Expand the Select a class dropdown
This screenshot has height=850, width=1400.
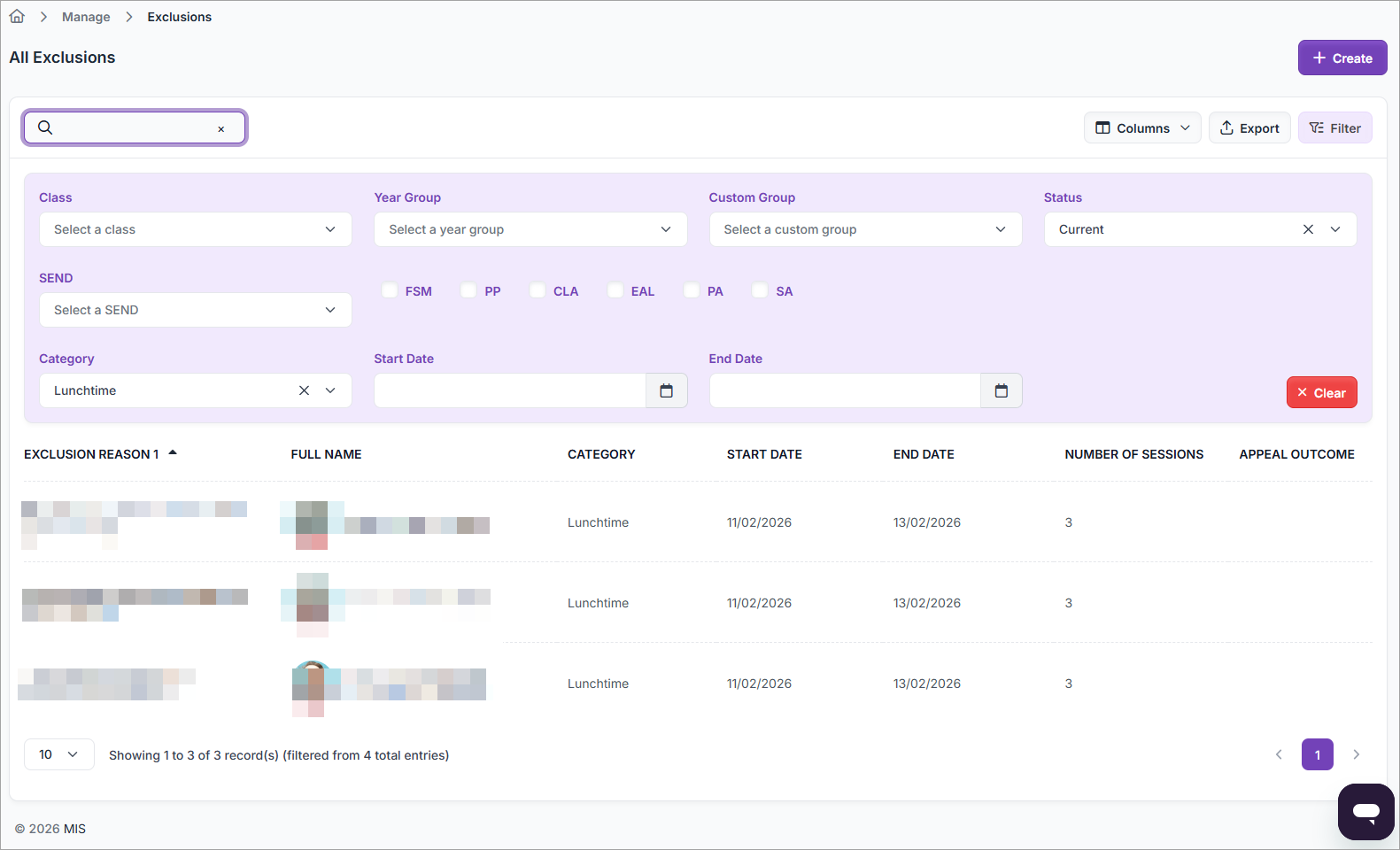pos(195,229)
